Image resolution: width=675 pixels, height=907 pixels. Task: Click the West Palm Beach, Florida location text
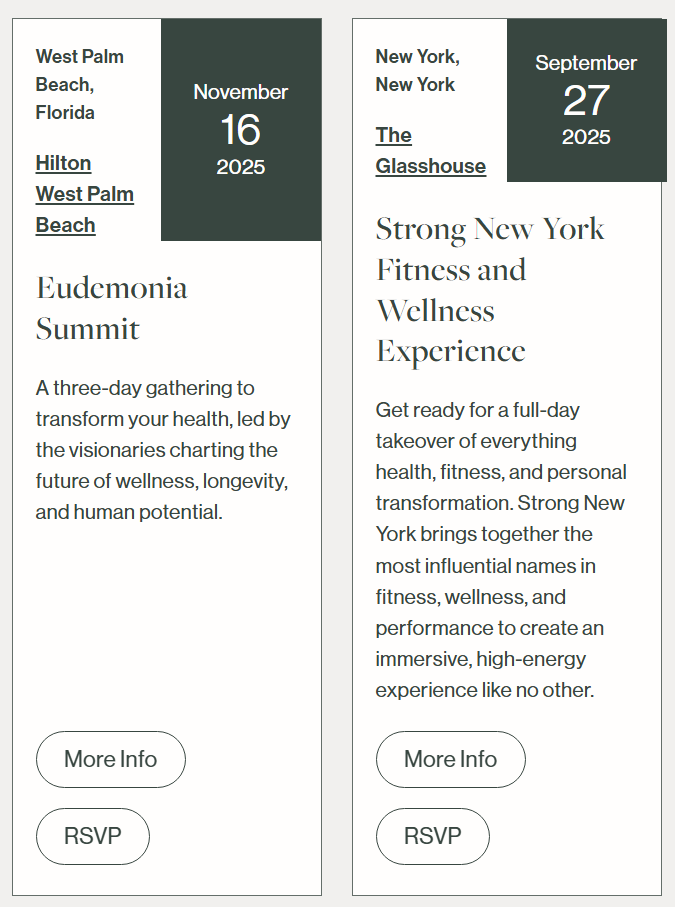pyautogui.click(x=80, y=84)
